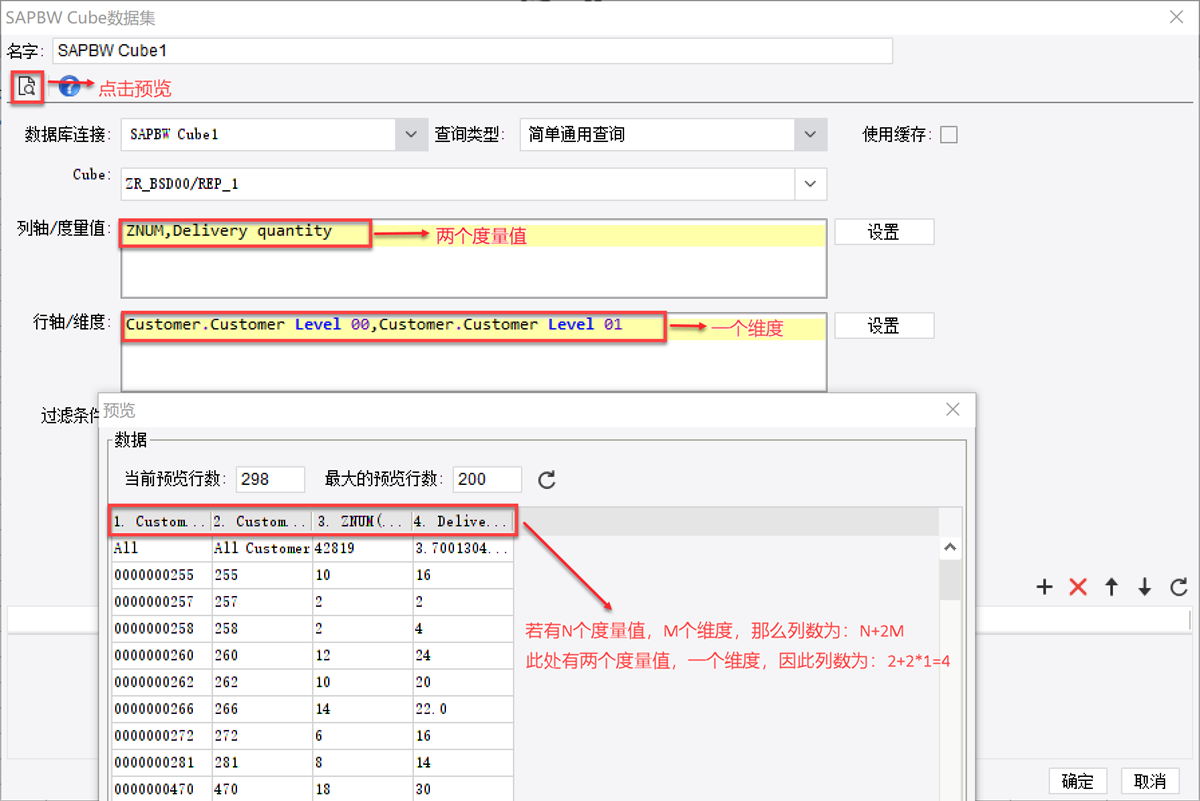Select cell 3.7001304... in preview
Image resolution: width=1200 pixels, height=801 pixels.
pyautogui.click(x=463, y=548)
